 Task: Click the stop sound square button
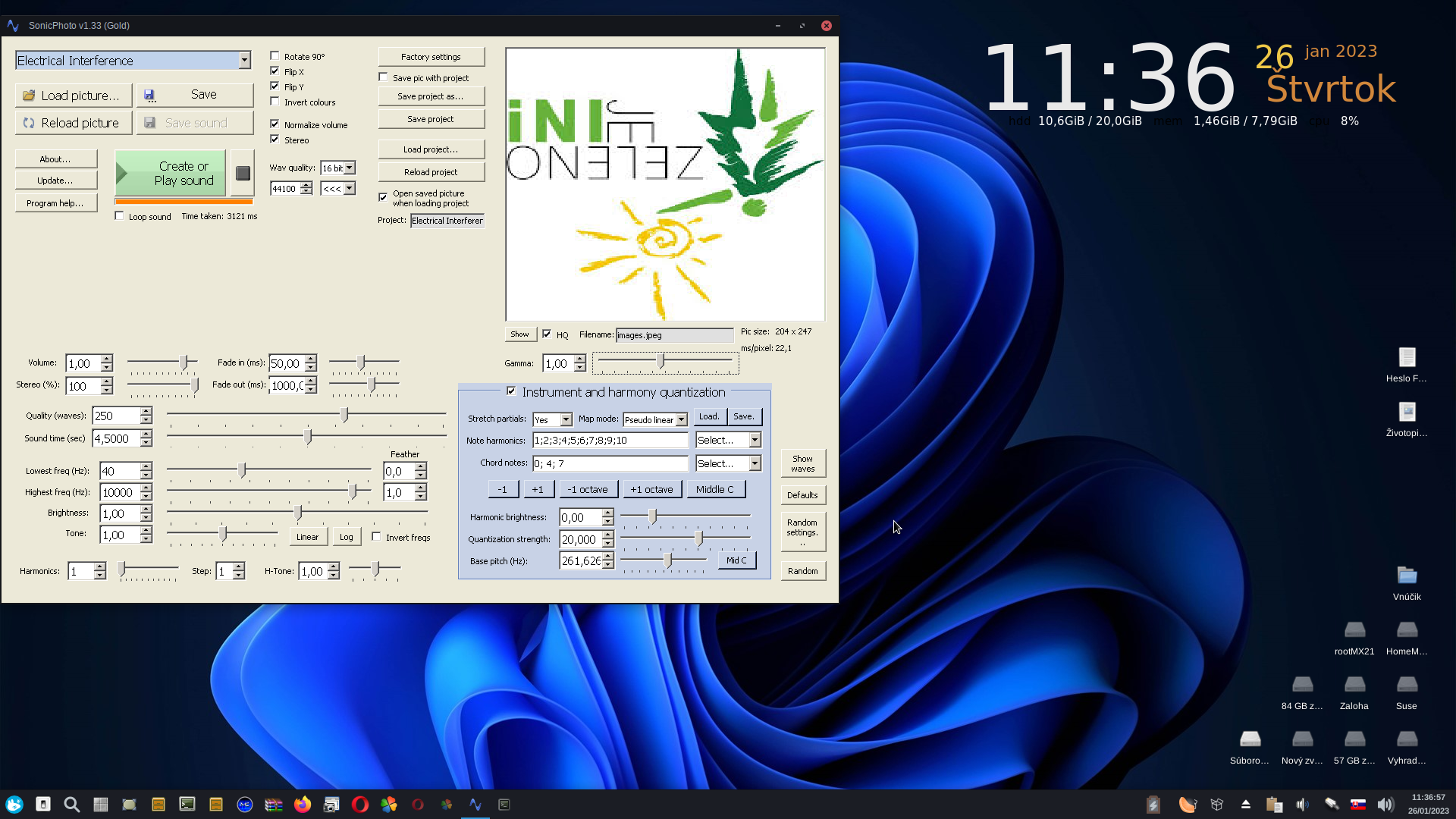point(243,174)
